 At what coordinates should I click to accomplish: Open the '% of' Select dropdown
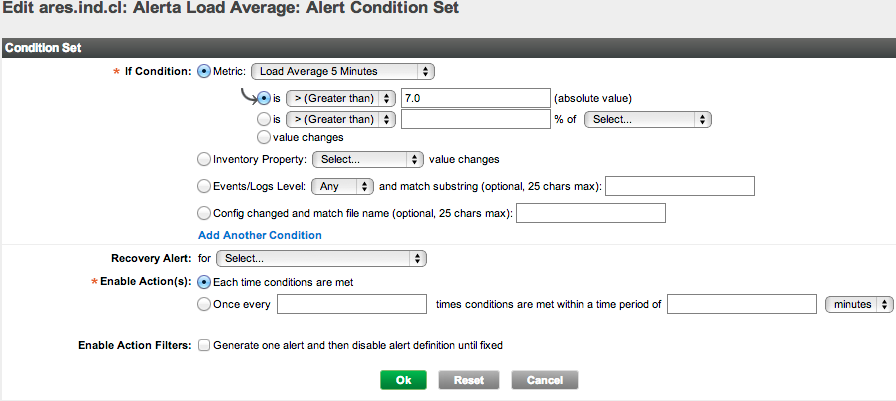point(647,119)
